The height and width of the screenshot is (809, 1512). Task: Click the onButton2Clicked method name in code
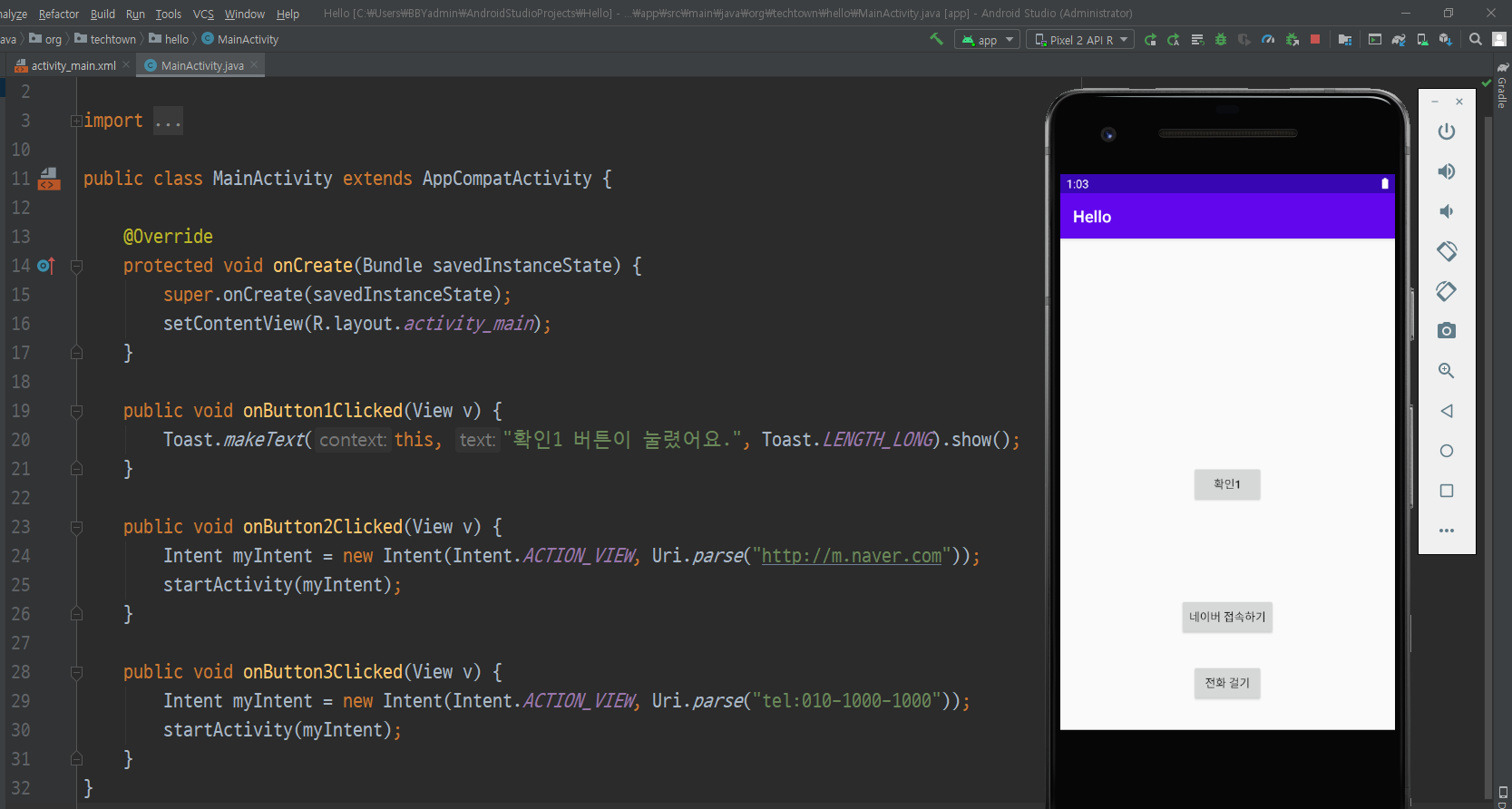click(x=323, y=527)
